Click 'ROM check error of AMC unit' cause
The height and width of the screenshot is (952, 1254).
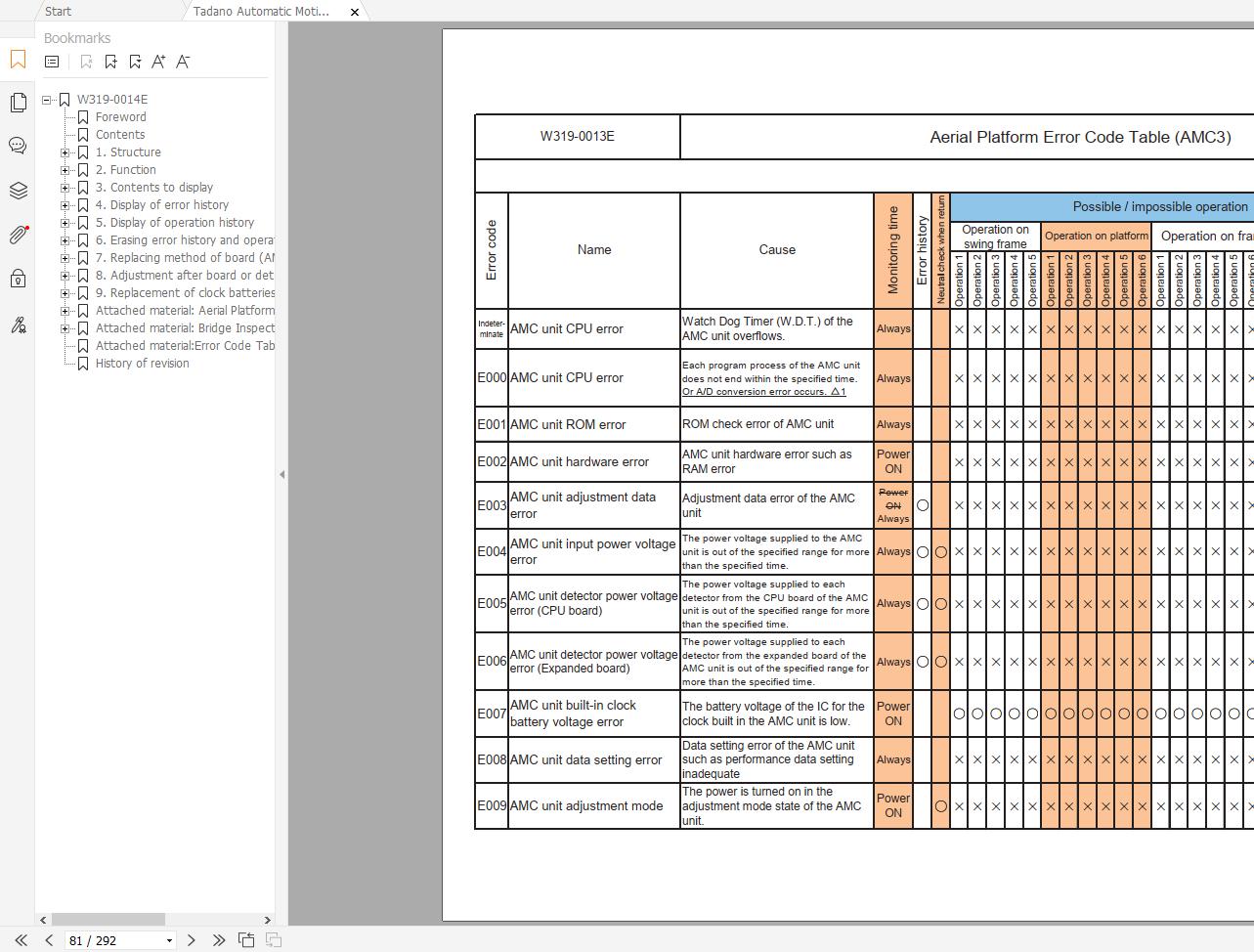(x=777, y=425)
